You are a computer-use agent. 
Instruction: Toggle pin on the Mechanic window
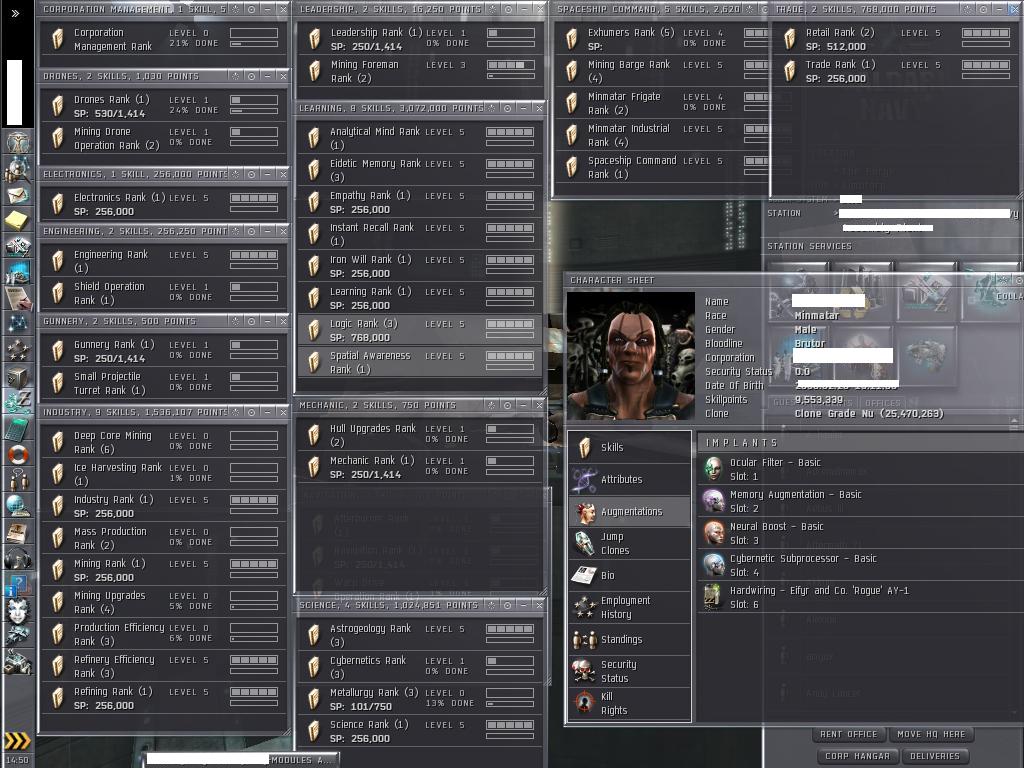pyautogui.click(x=508, y=406)
